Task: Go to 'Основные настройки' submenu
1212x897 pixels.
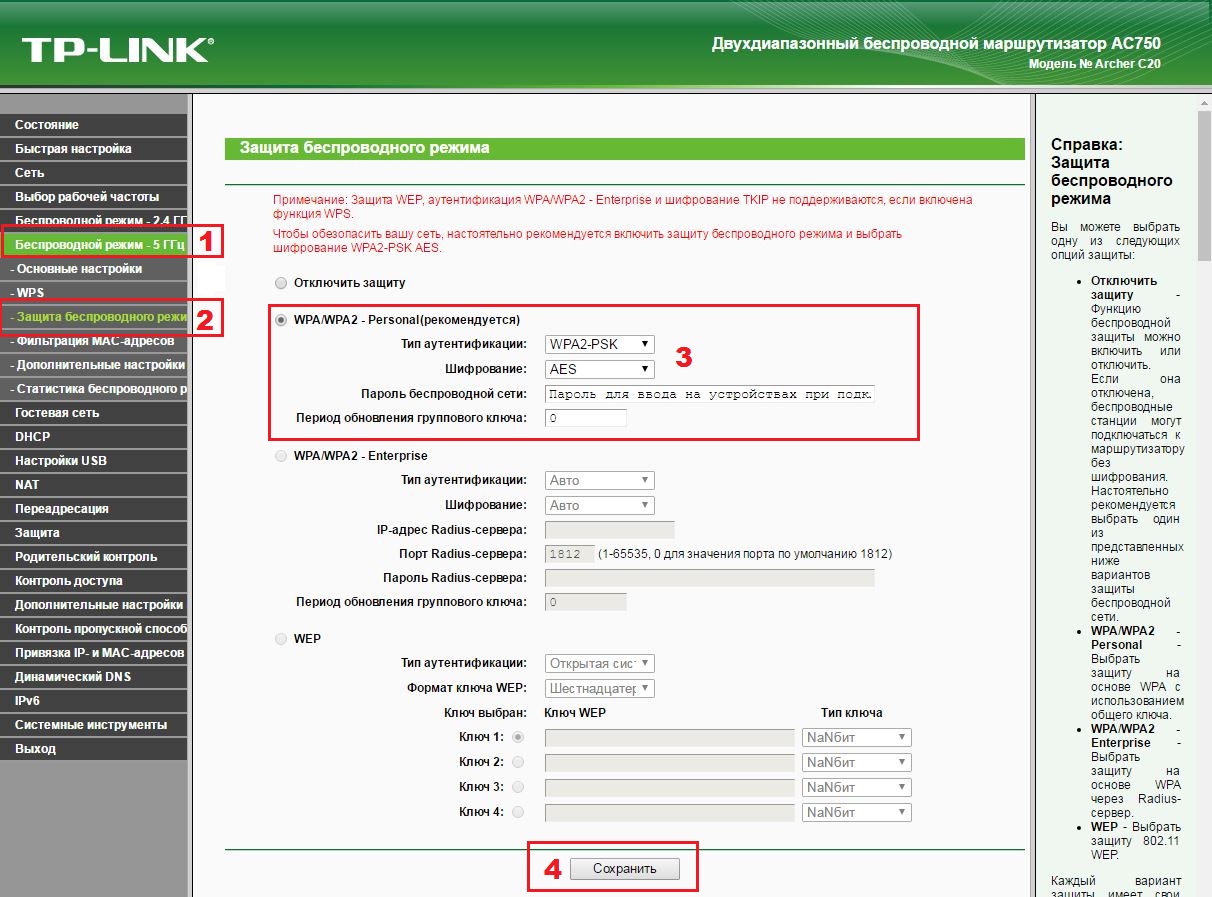Action: click(x=93, y=269)
